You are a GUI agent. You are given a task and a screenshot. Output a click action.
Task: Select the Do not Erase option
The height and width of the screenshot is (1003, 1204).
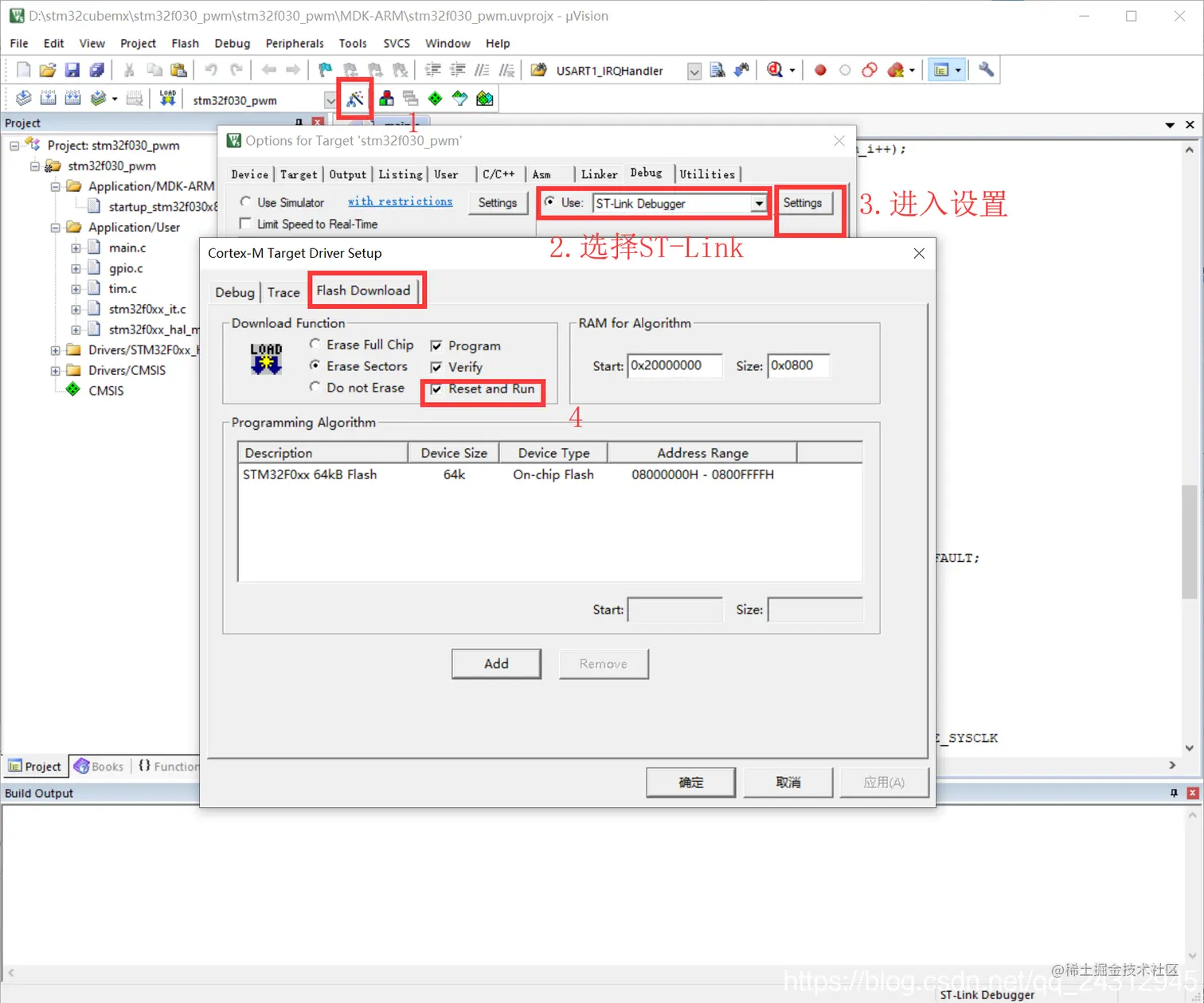(x=315, y=388)
